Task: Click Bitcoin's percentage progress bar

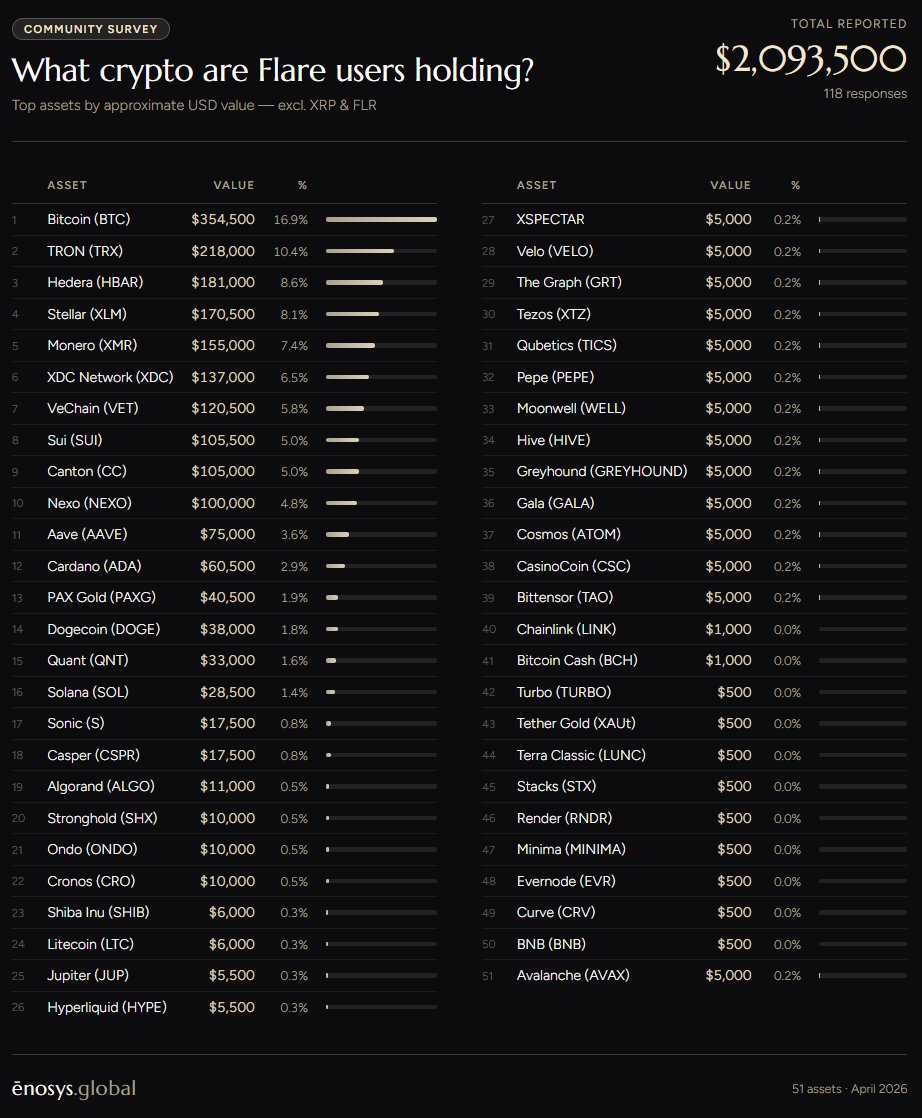Action: point(381,219)
